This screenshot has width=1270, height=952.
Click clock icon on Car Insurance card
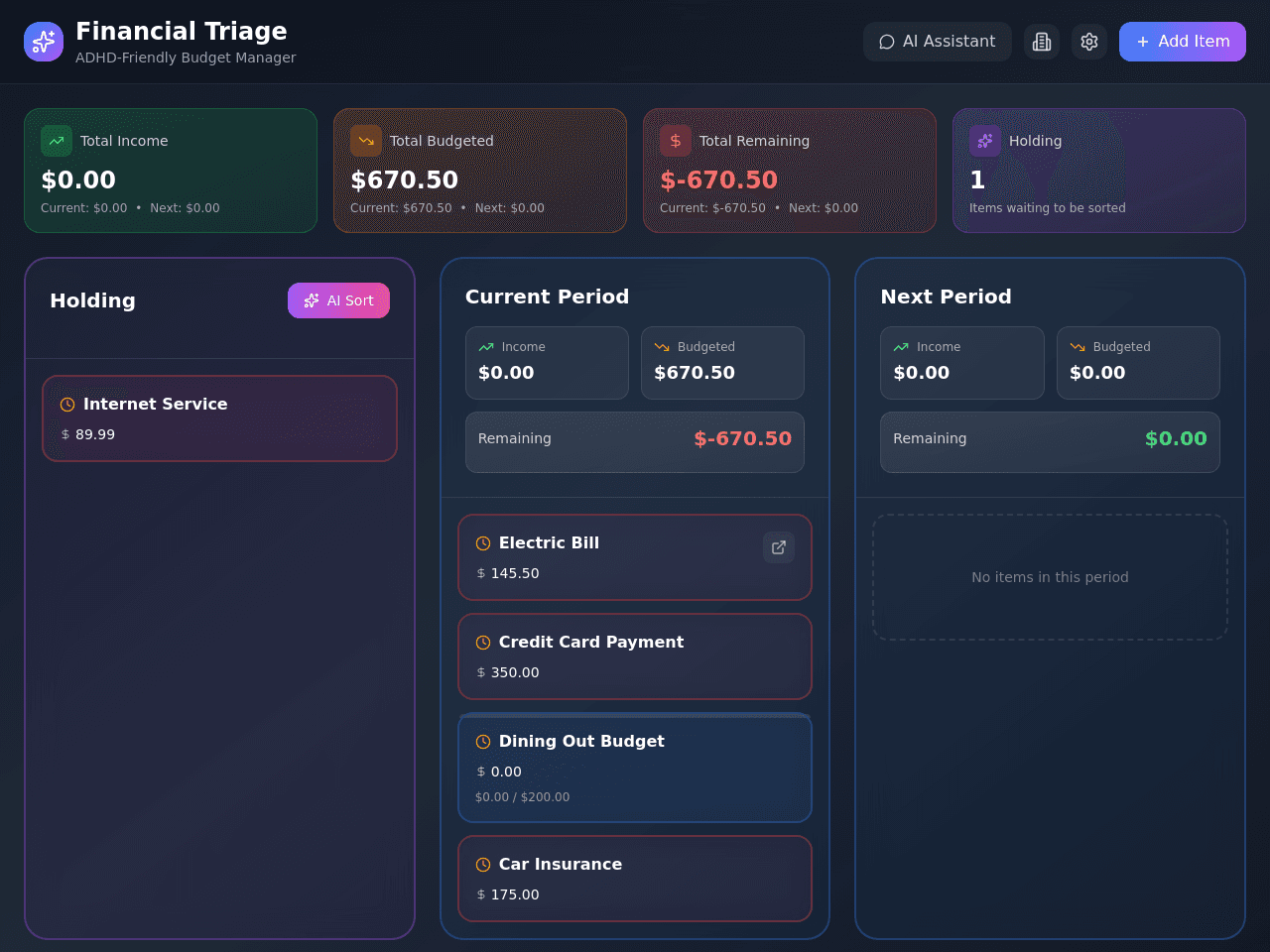point(483,865)
